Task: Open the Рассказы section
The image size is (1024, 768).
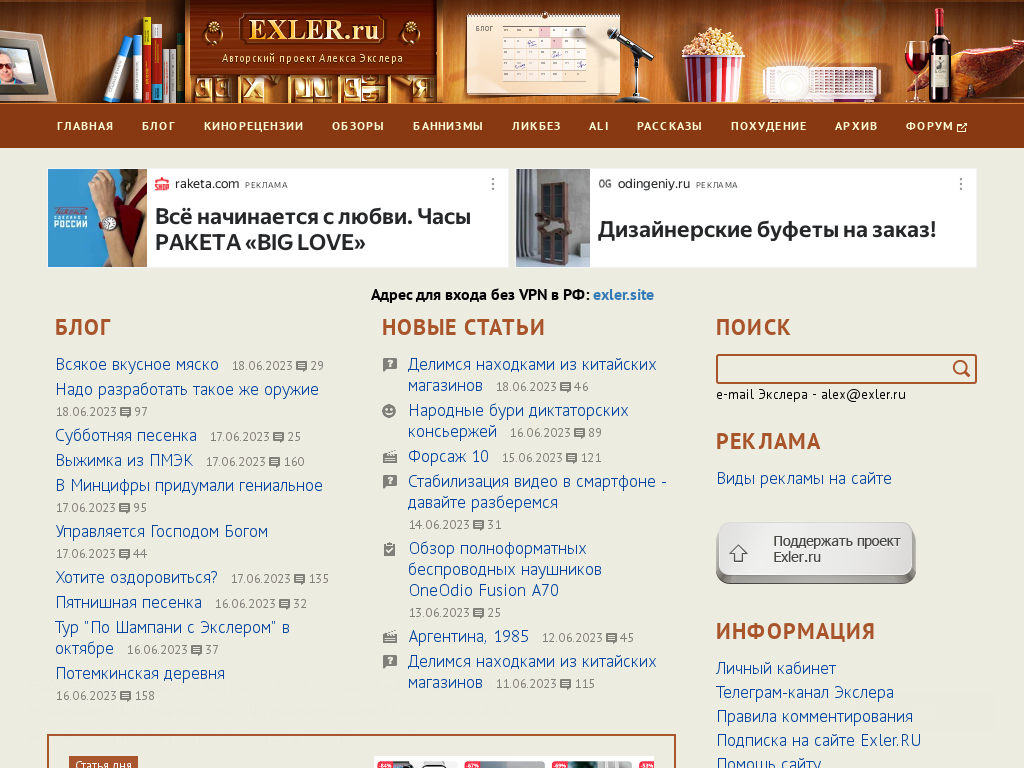Action: [x=669, y=126]
